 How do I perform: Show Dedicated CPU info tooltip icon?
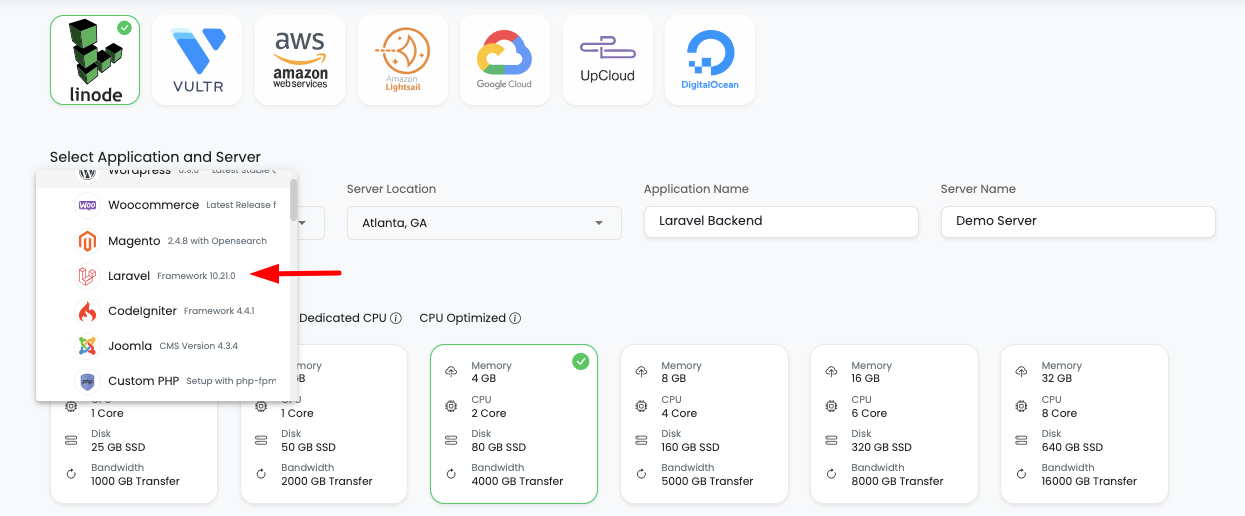click(396, 319)
